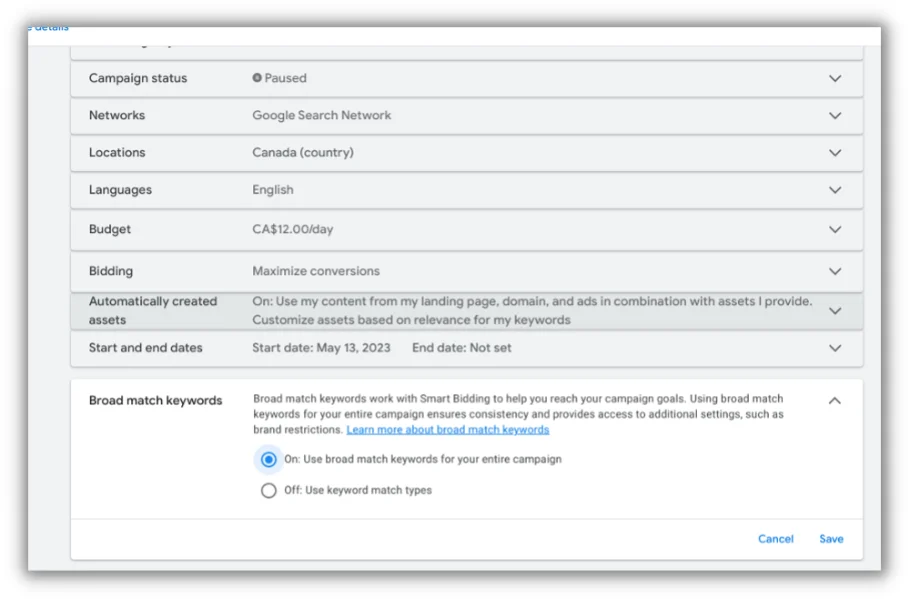
Task: Click the Paused status indicator icon
Action: [257, 78]
